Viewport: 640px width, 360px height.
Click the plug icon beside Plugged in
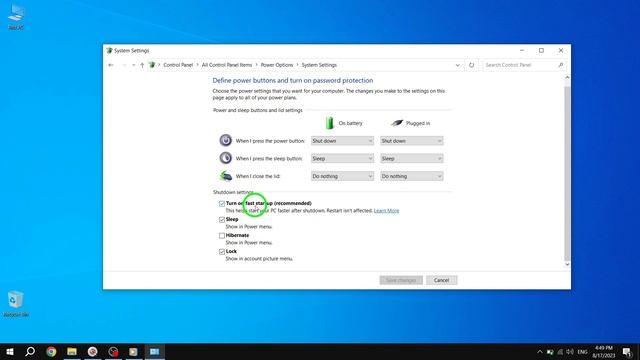(397, 122)
